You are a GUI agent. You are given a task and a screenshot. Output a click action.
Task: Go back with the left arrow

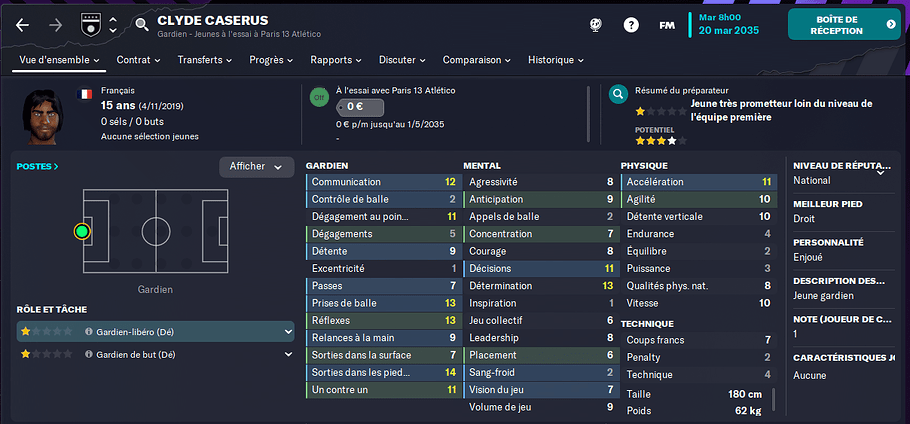coord(22,25)
